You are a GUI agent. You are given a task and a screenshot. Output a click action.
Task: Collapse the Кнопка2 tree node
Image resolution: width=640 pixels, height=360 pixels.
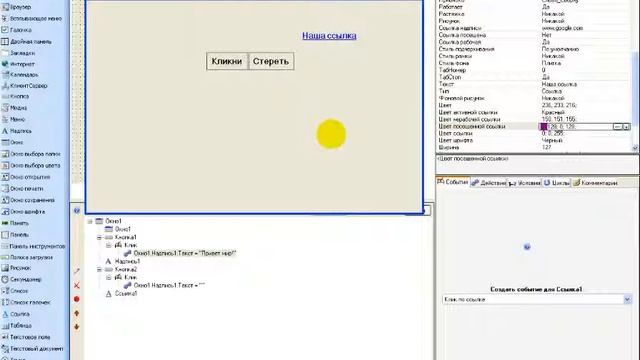[x=99, y=269]
